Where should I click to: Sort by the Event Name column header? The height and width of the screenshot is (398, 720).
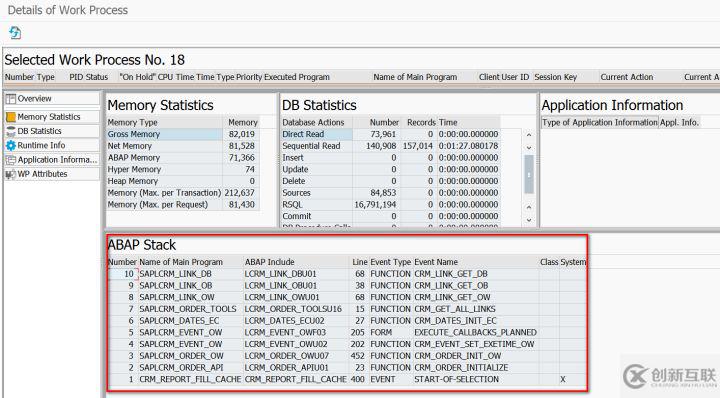(x=436, y=262)
